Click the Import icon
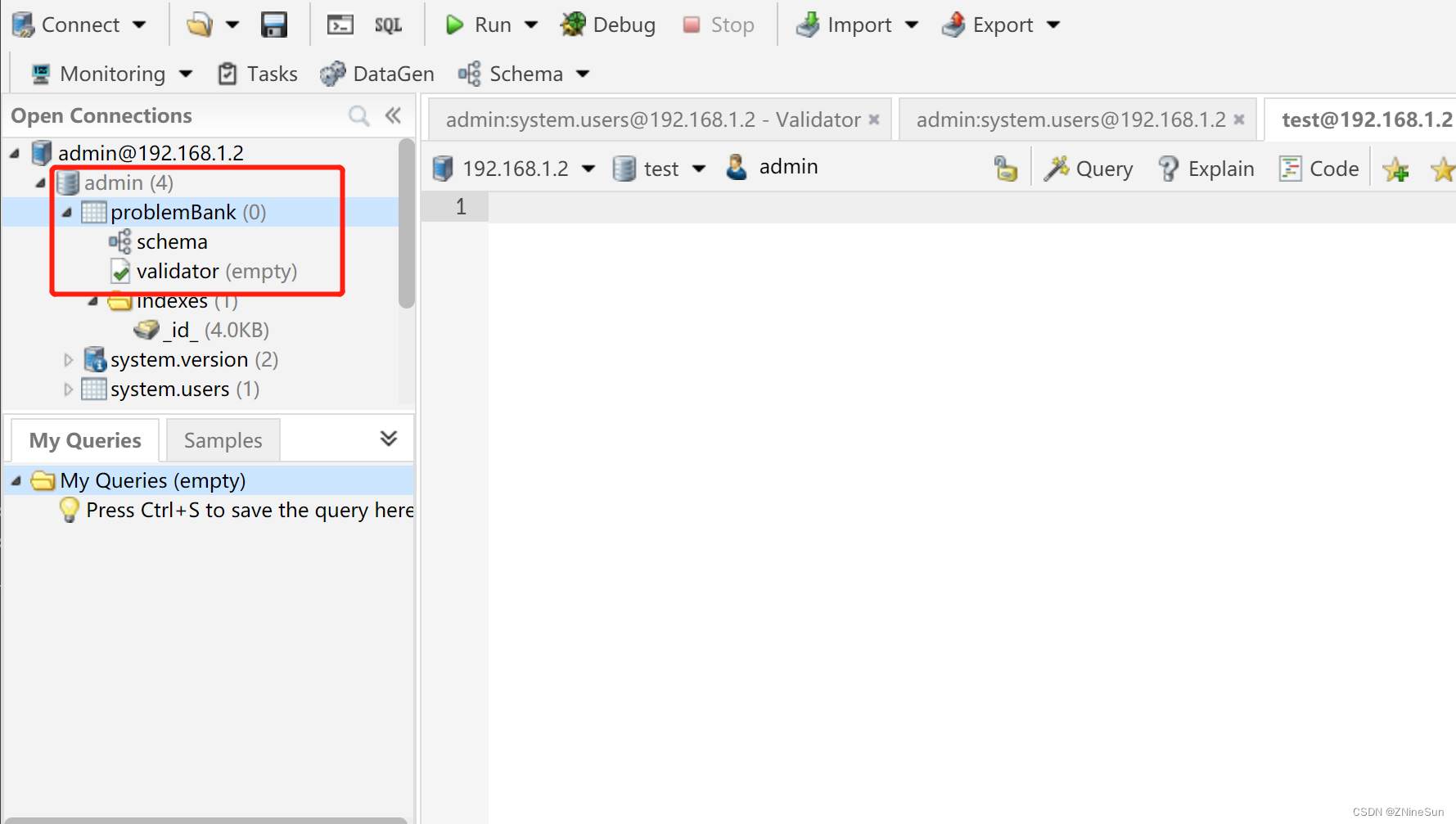1456x824 pixels. tap(808, 25)
